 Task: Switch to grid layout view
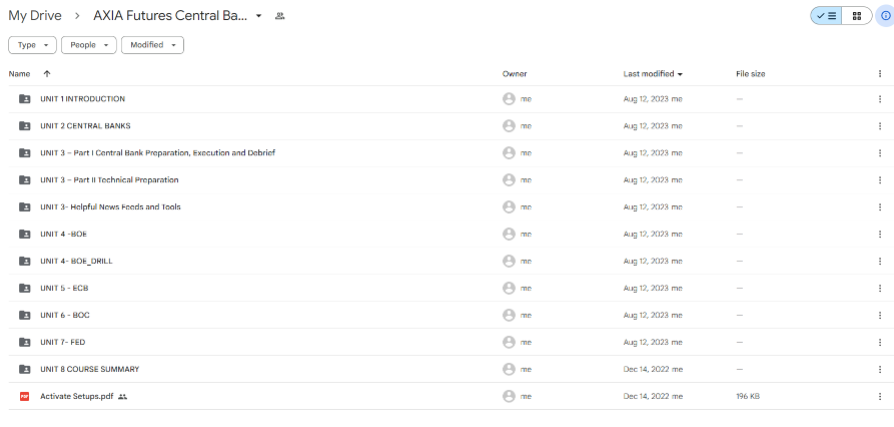tap(857, 16)
